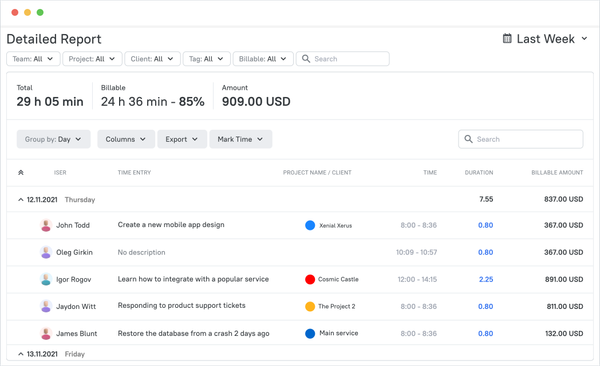Click the 909.00 USD Amount summary
The width and height of the screenshot is (600, 366).
256,101
